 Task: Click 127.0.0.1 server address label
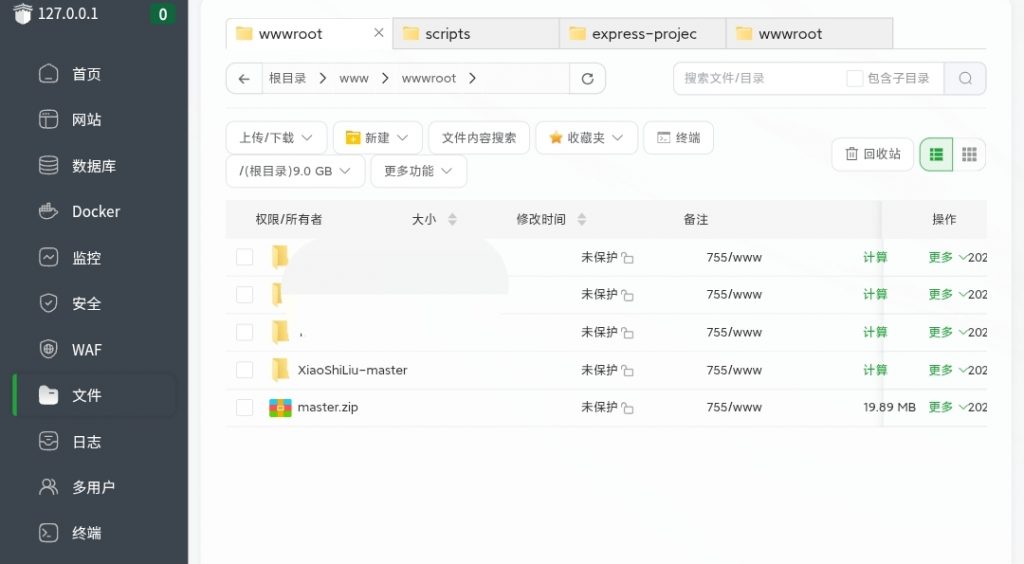(68, 14)
